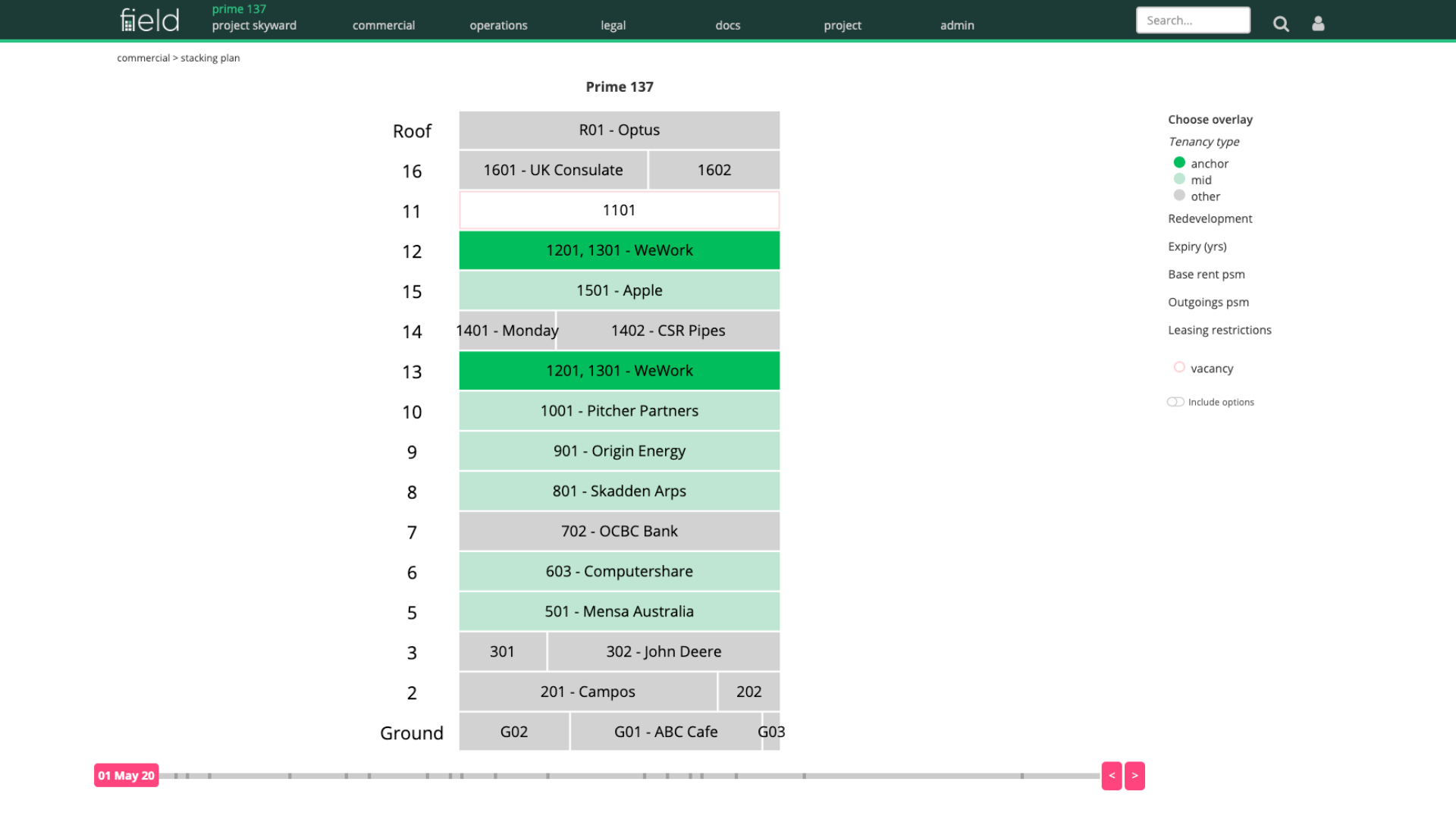Click the Prime 137 building title
The height and width of the screenshot is (819, 1456).
coord(619,87)
